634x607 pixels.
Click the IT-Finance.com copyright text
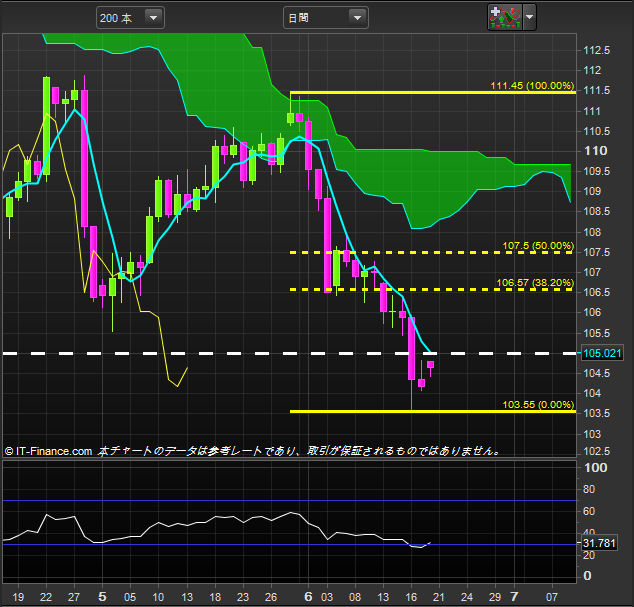click(x=49, y=451)
